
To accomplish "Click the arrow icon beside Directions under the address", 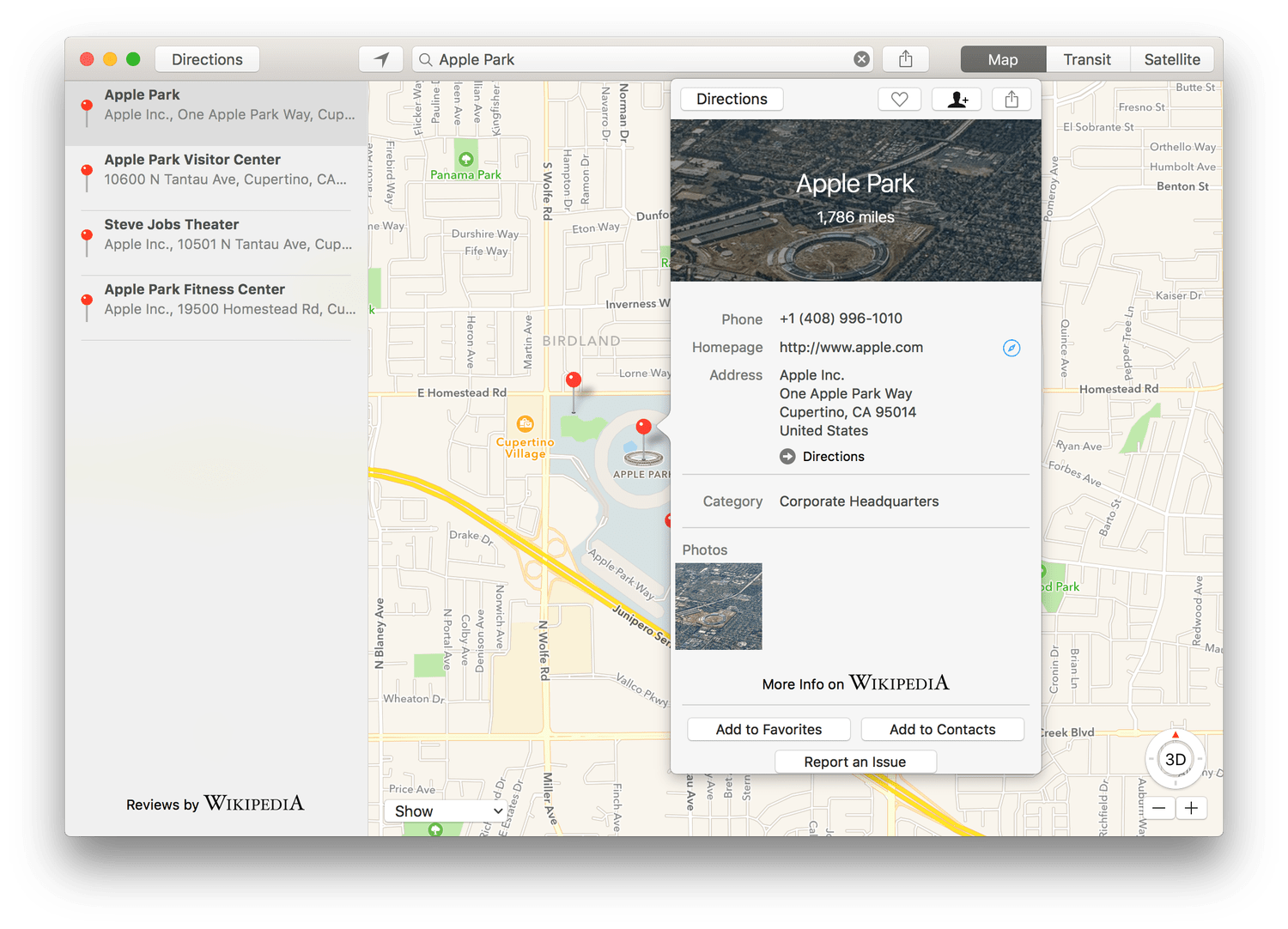I will coord(787,457).
